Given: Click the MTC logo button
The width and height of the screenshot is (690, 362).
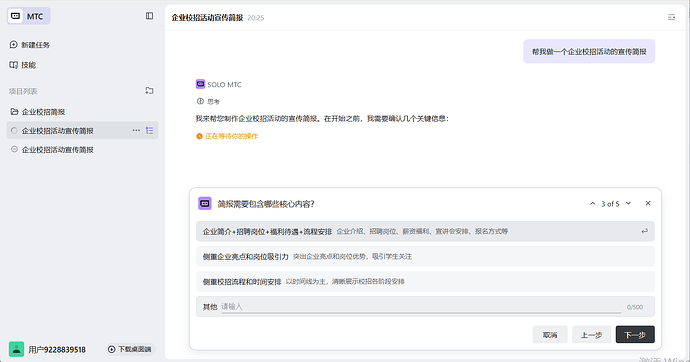Looking at the screenshot, I should coord(29,16).
